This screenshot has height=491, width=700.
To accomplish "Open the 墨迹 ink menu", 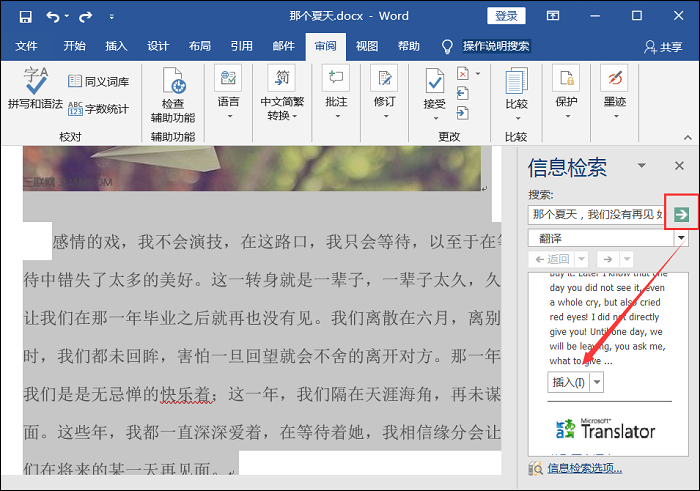I will [615, 92].
